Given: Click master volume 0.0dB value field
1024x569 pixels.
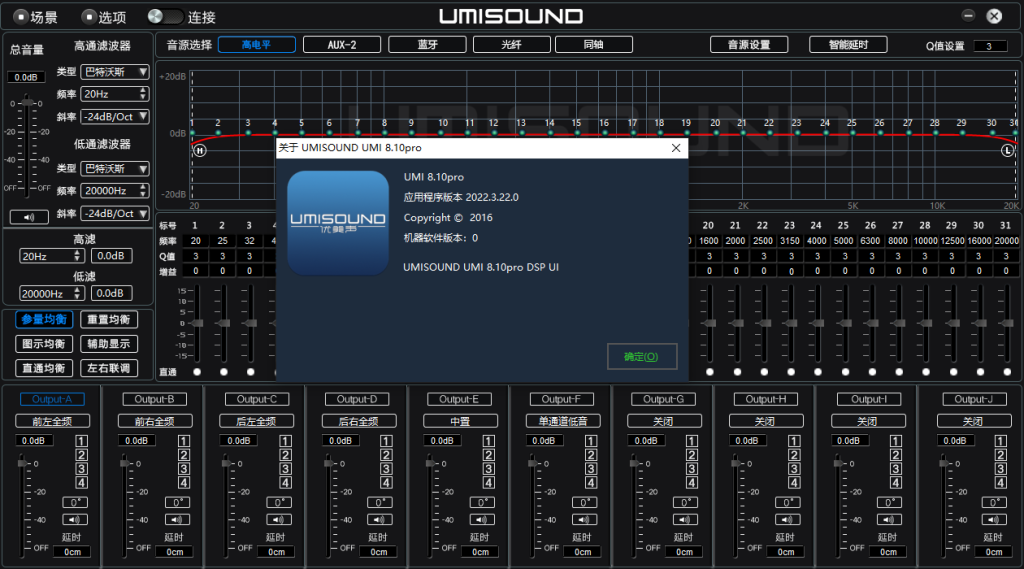Looking at the screenshot, I should [x=26, y=77].
